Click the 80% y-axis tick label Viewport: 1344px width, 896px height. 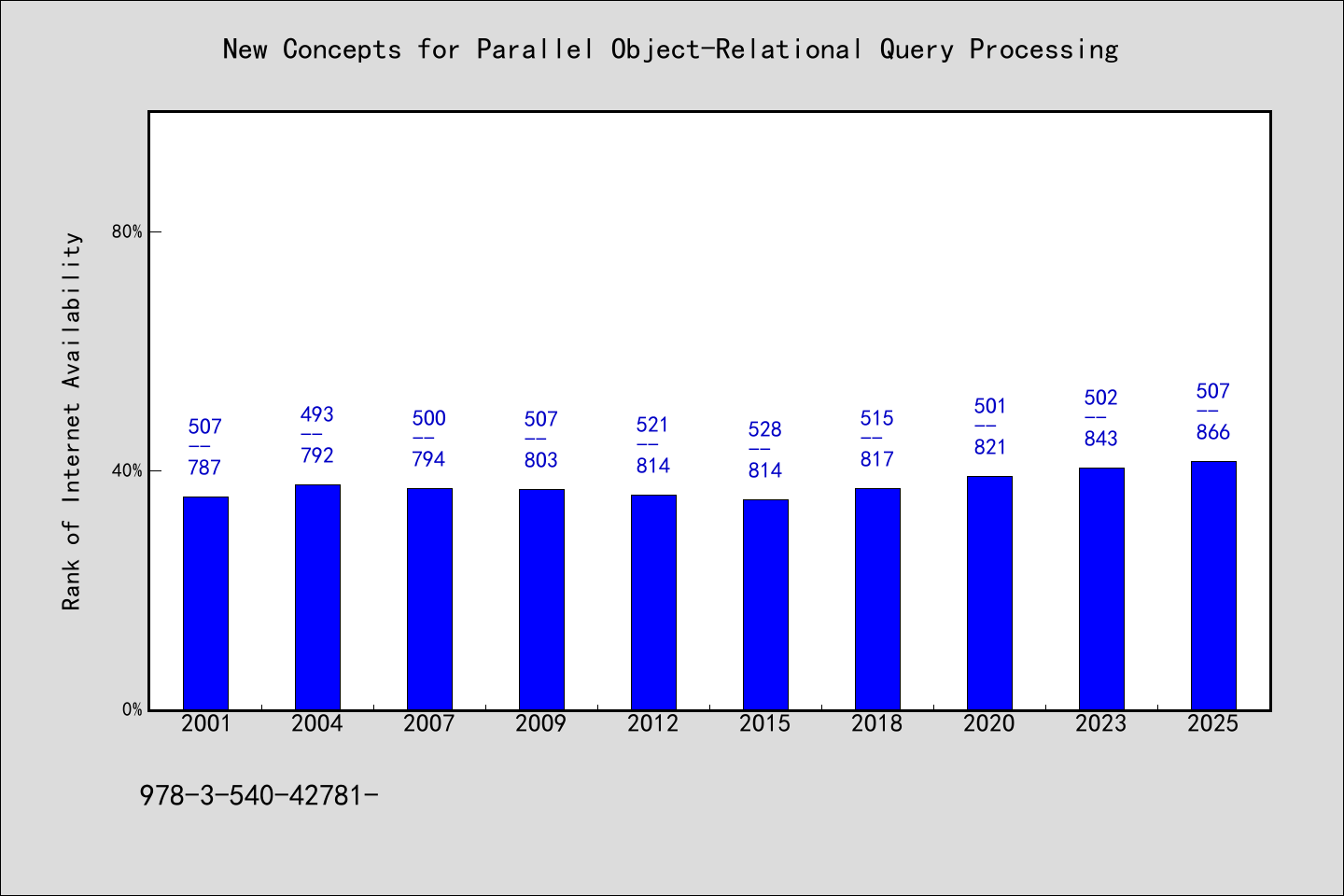127,232
